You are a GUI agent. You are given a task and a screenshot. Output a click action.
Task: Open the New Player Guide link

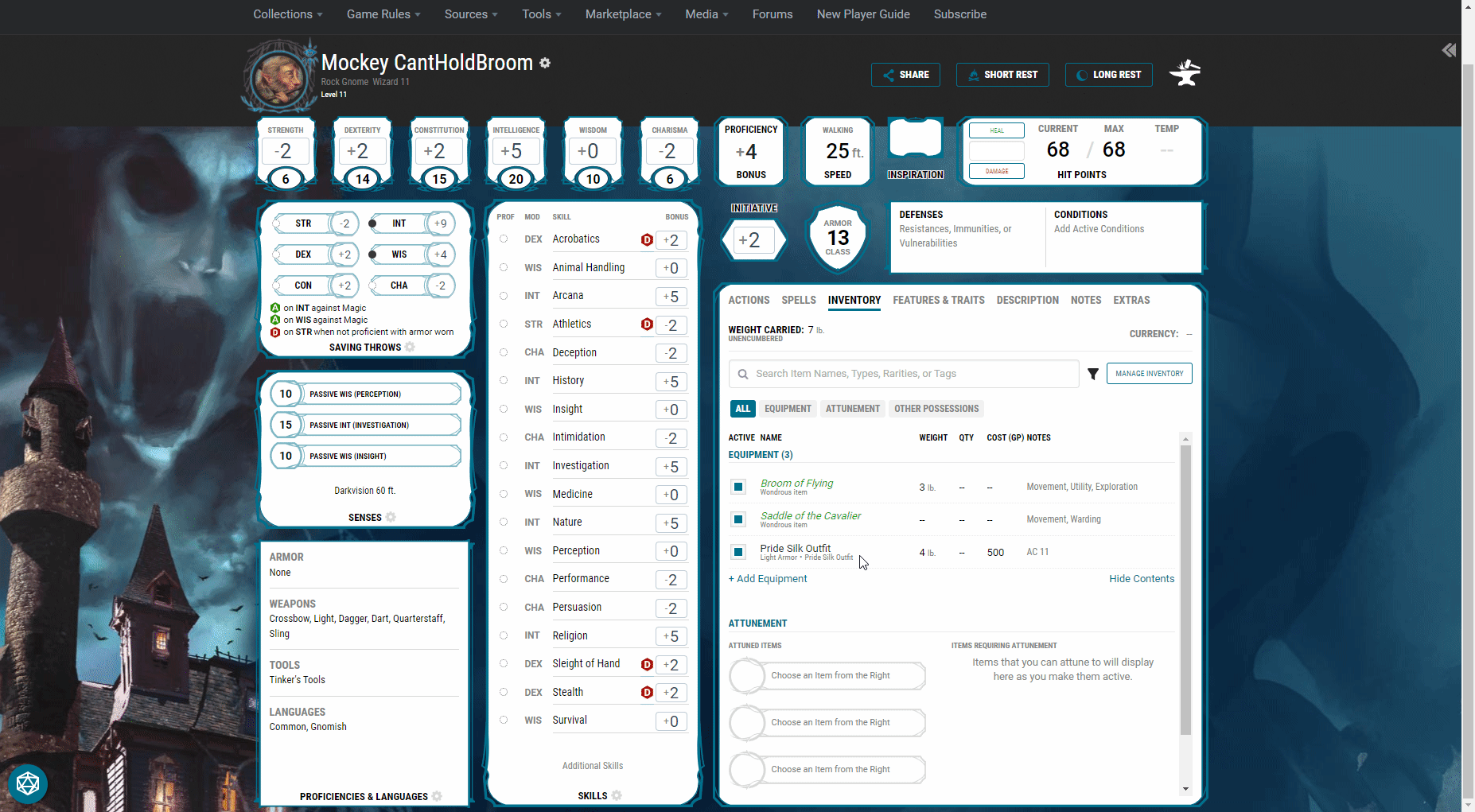863,14
